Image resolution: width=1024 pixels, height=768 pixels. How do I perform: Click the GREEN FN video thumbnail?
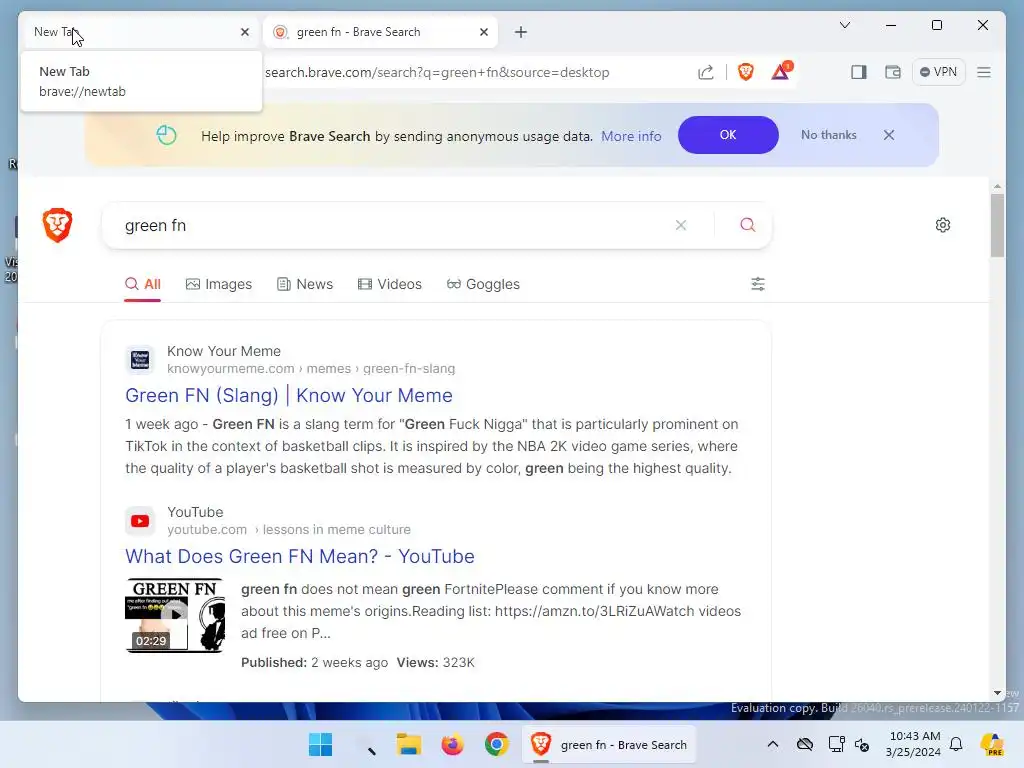click(174, 615)
